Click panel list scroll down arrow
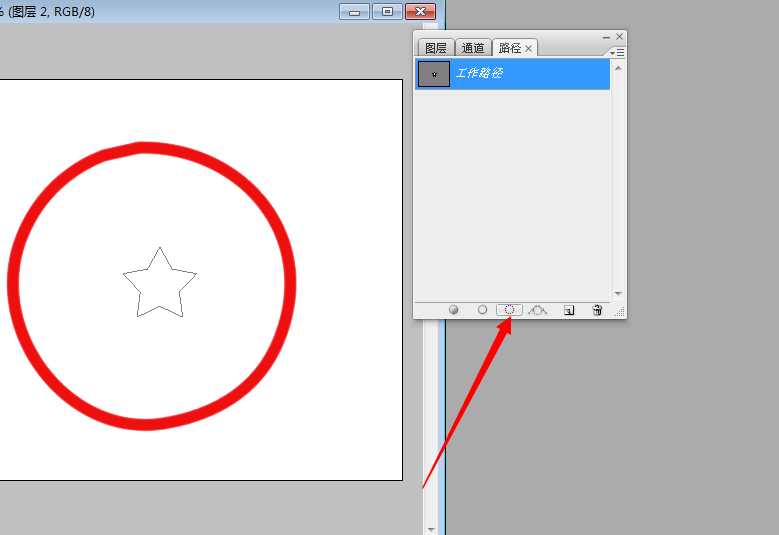 pyautogui.click(x=618, y=293)
